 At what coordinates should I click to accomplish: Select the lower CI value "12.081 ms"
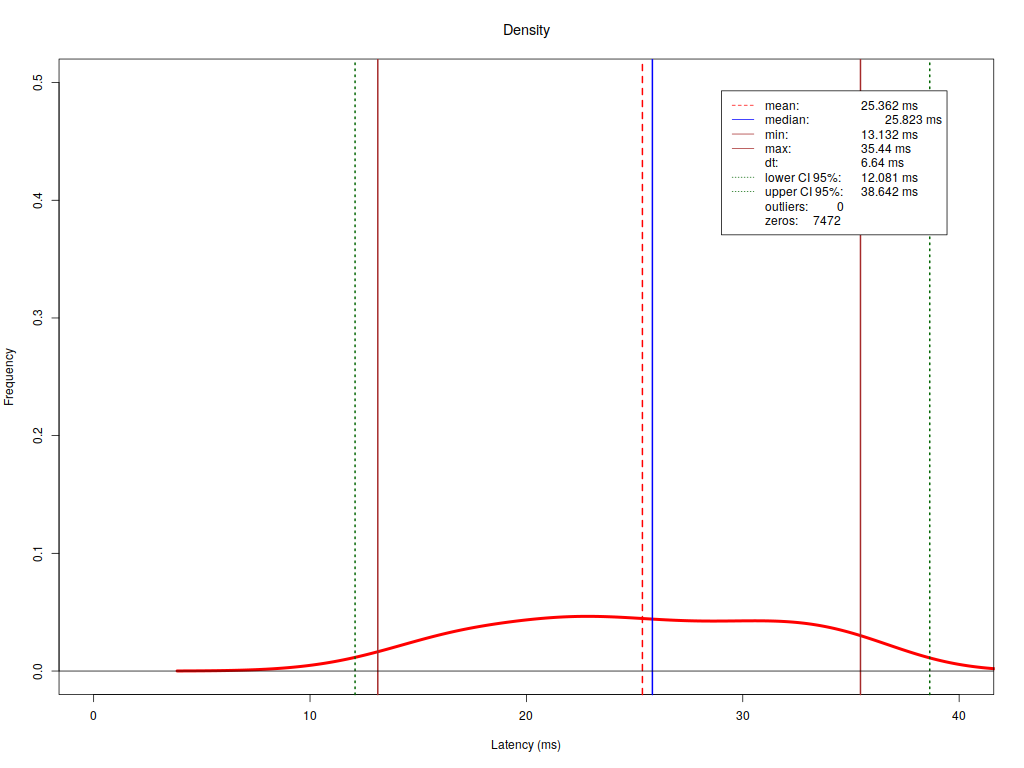click(x=889, y=178)
